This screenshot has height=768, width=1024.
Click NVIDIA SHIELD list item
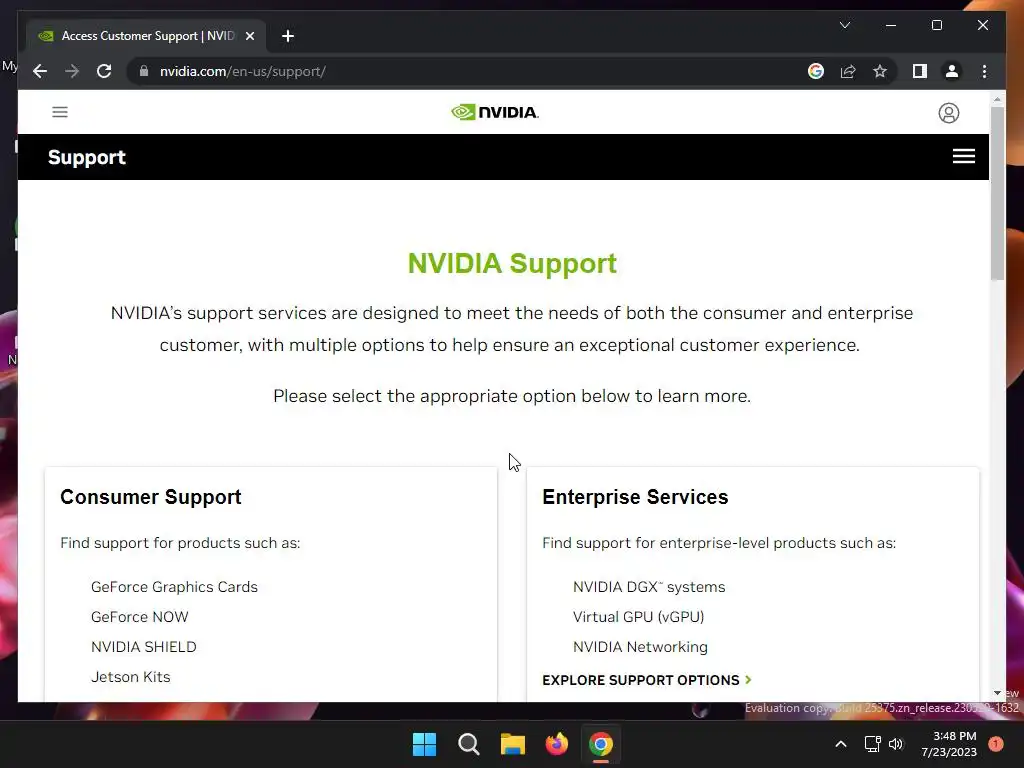click(144, 647)
